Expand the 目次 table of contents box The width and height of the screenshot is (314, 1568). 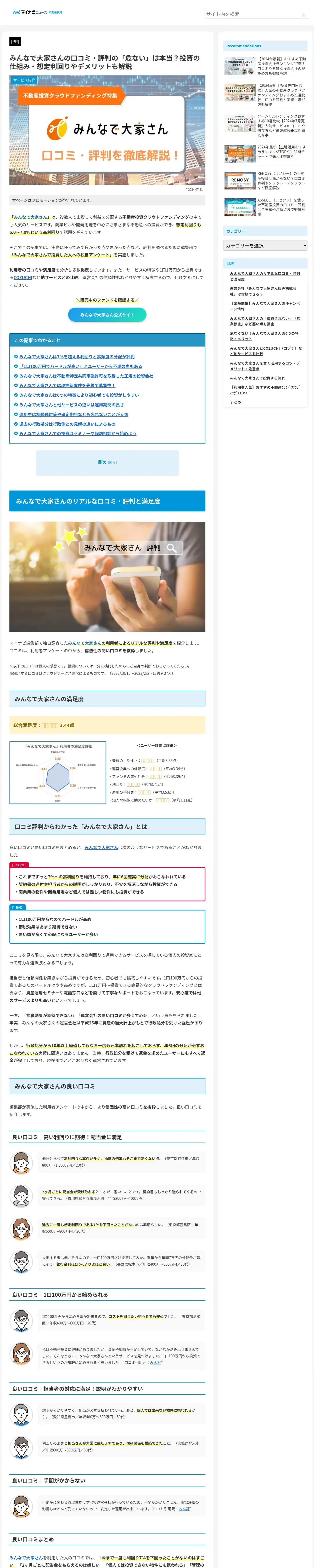tap(107, 462)
